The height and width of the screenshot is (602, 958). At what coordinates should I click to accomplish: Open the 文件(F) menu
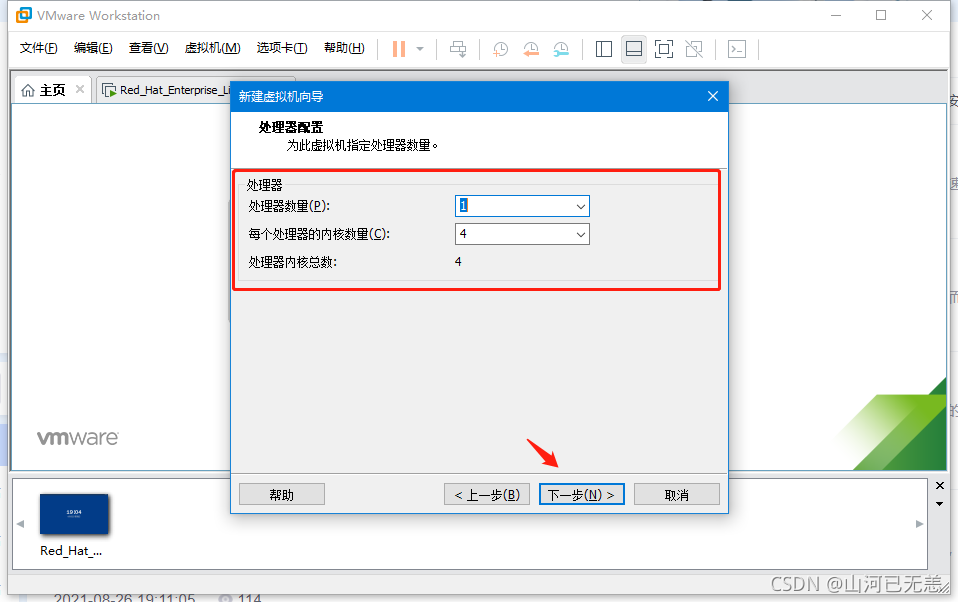(x=38, y=48)
